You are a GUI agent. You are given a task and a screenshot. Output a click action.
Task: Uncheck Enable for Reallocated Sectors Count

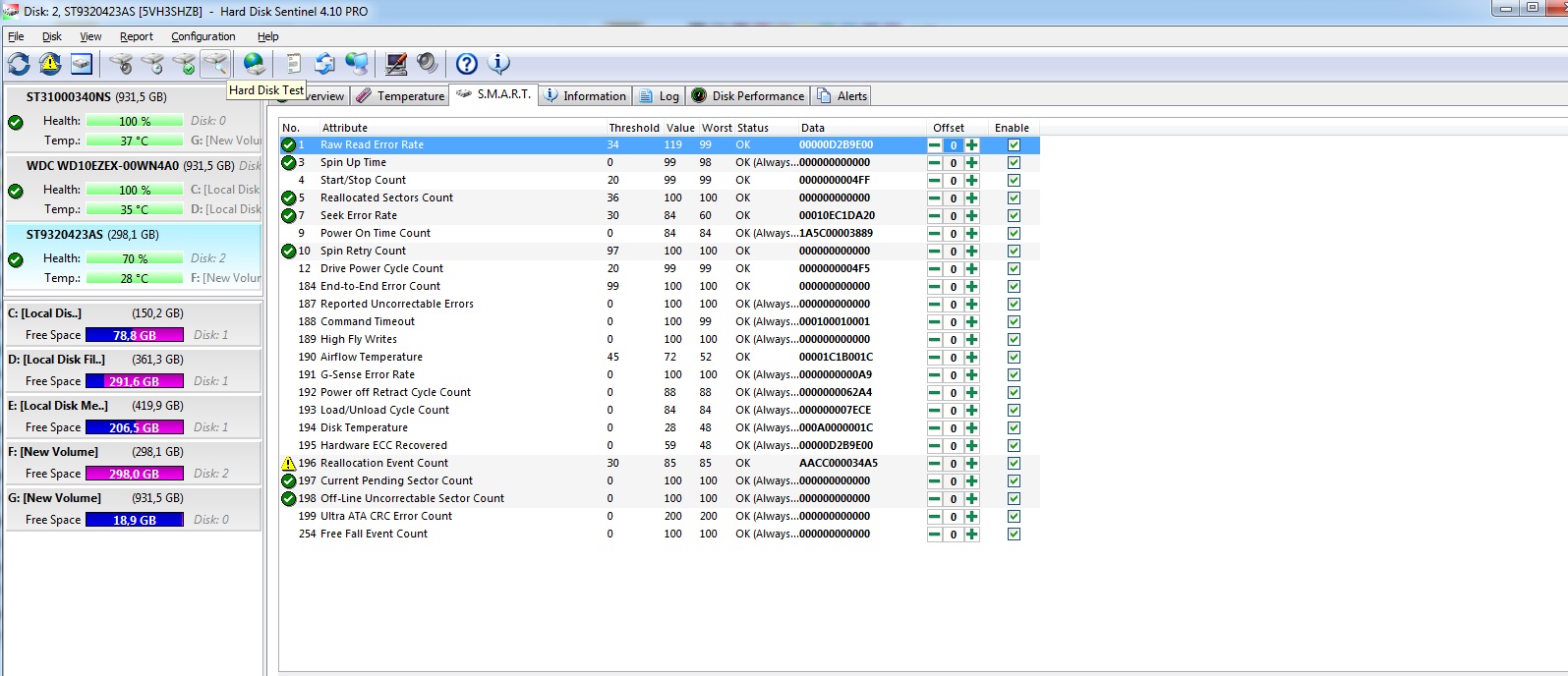(1014, 198)
